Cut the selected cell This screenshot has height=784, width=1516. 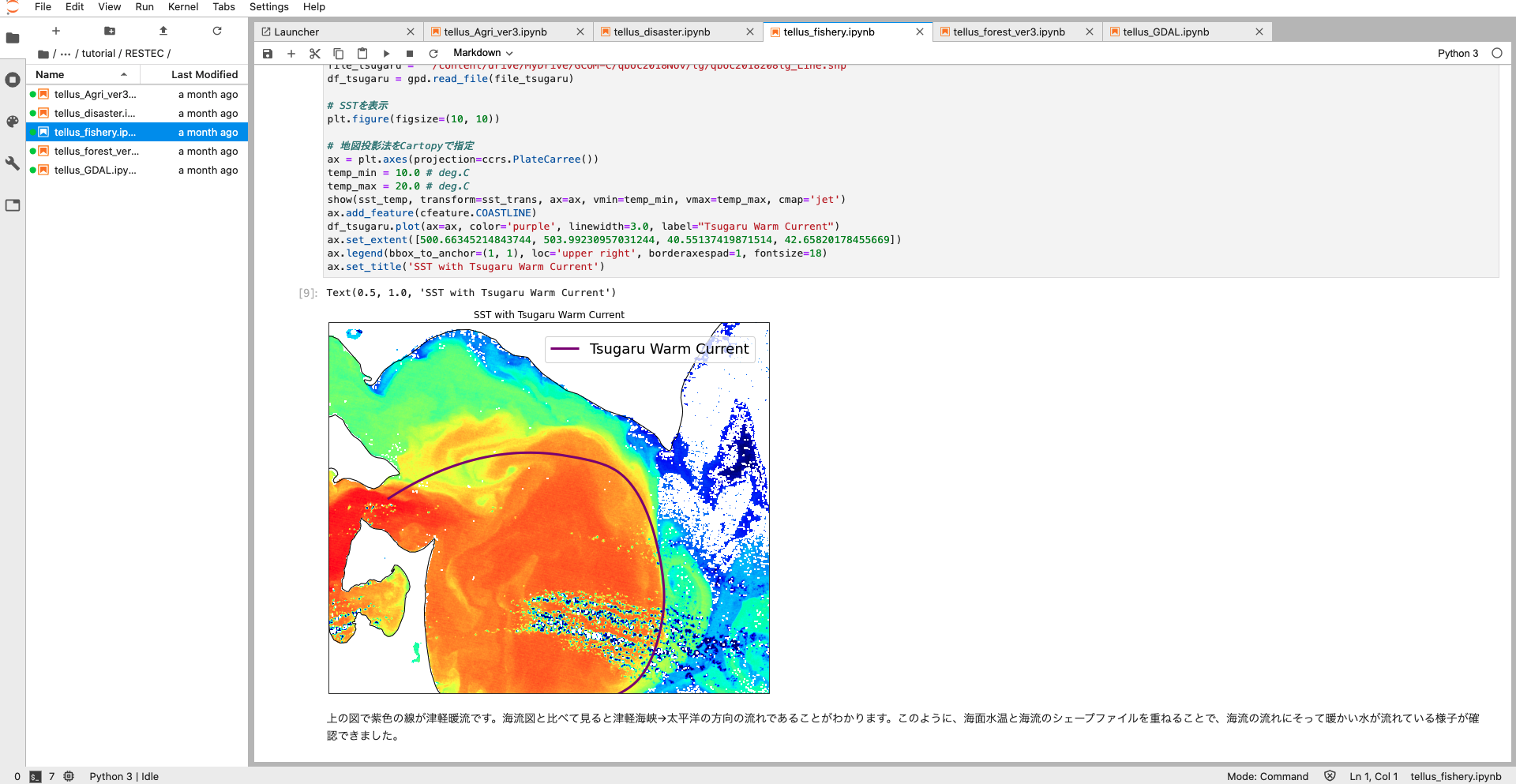point(315,54)
